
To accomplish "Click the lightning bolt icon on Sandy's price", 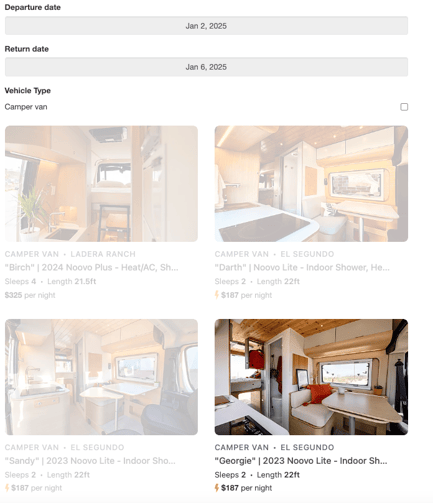I will click(7, 488).
